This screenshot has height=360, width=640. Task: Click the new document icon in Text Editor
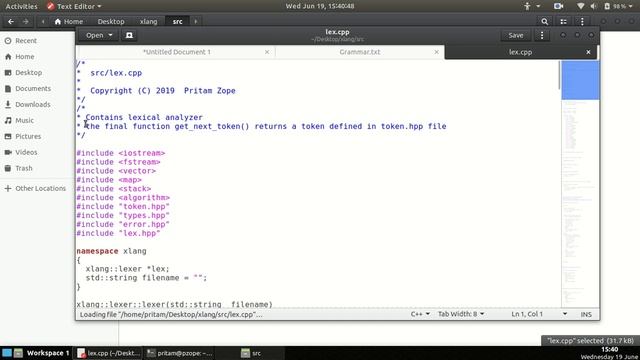(x=129, y=35)
